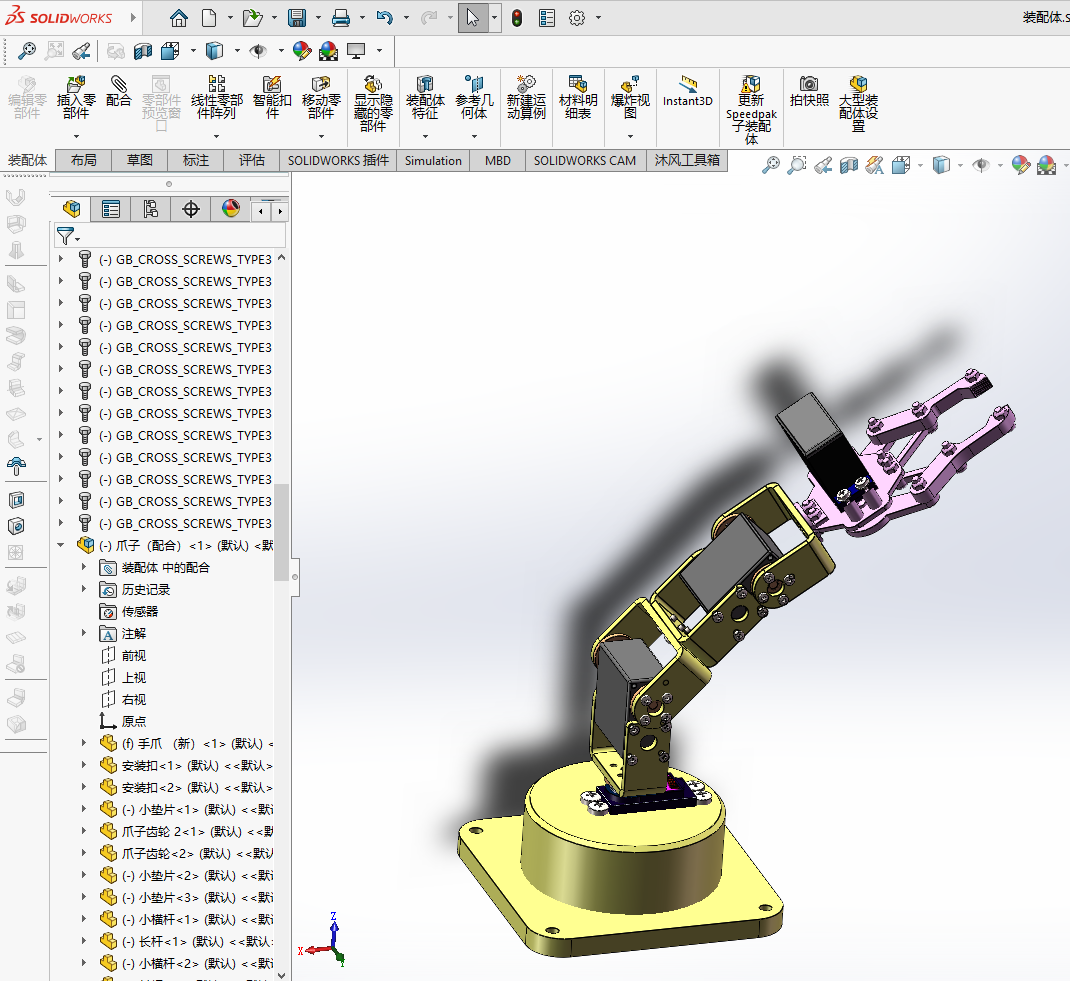Open Linear Component Pattern (线性零部件阵列)

(217, 99)
